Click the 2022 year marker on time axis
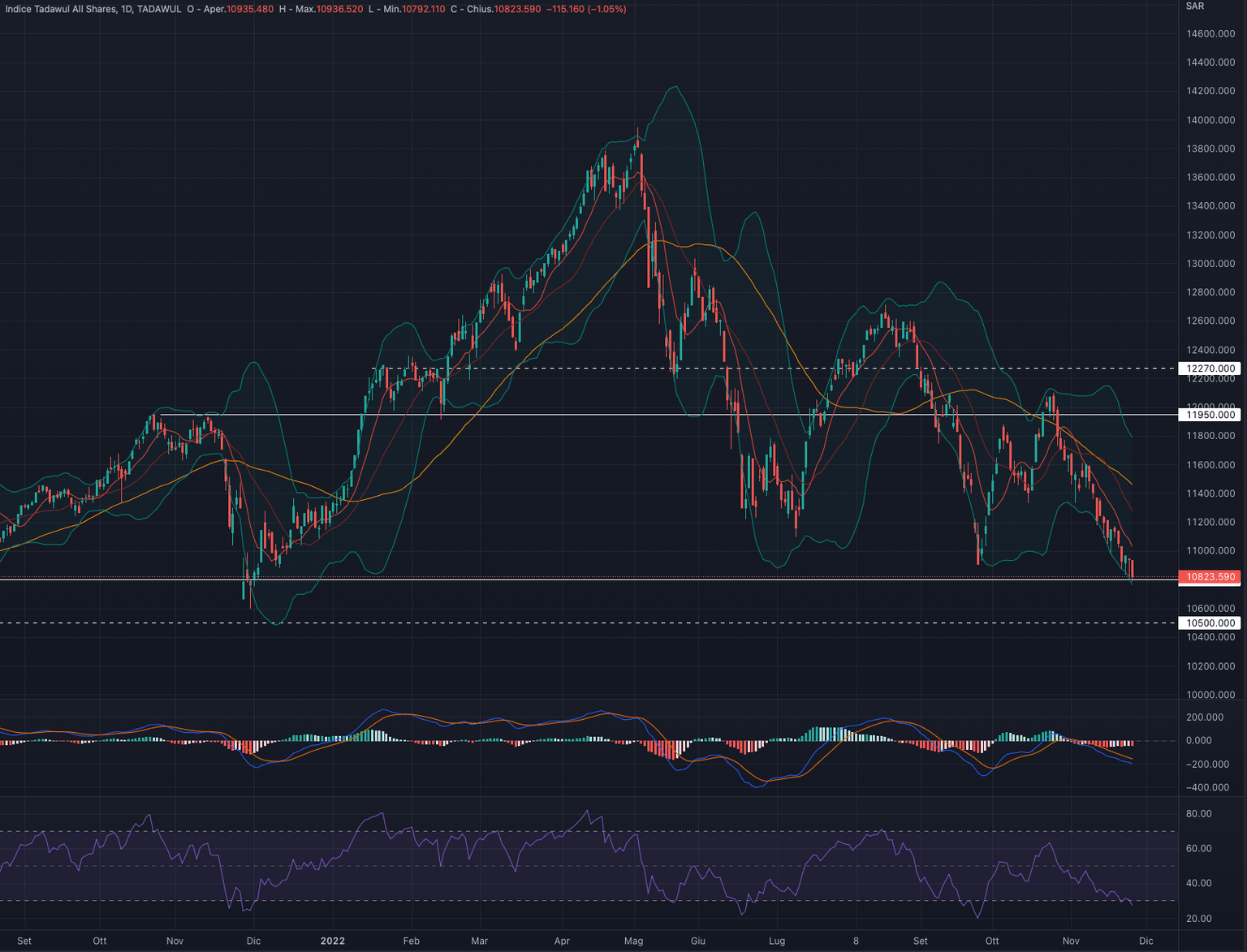 (x=332, y=941)
